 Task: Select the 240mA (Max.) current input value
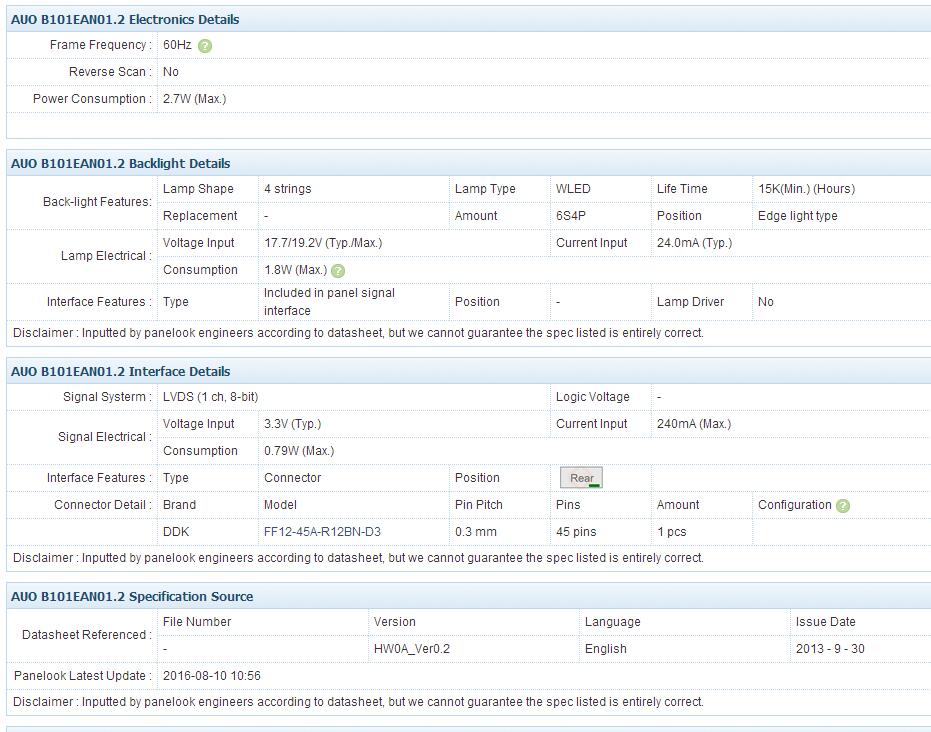pyautogui.click(x=694, y=424)
